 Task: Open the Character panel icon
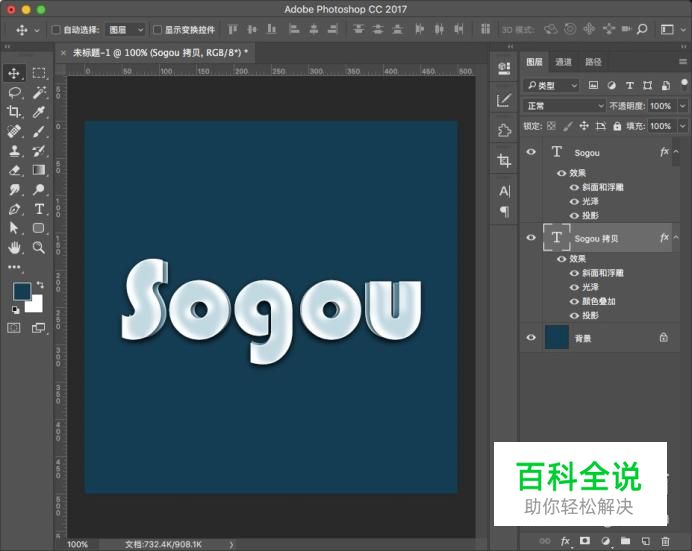(x=504, y=191)
